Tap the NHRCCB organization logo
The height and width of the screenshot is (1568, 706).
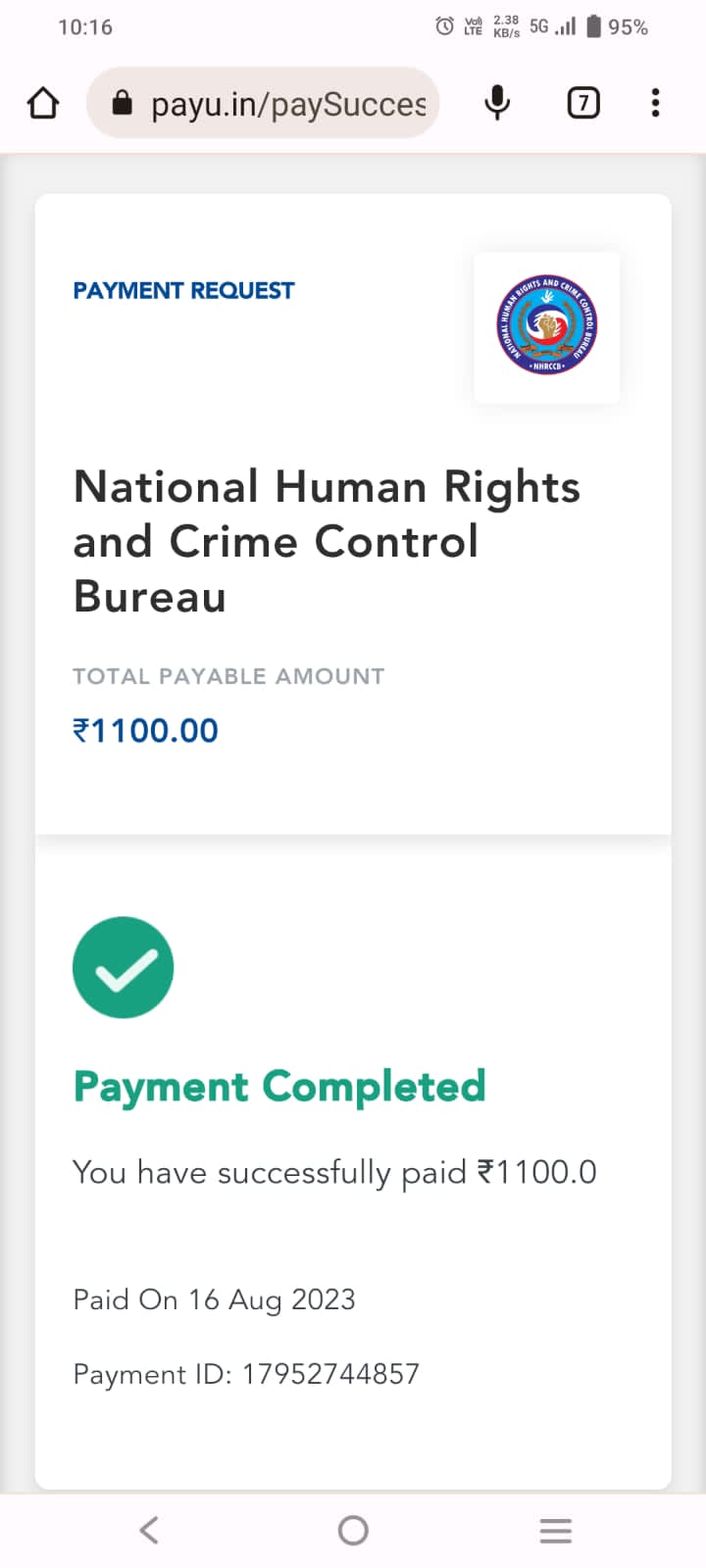pos(546,325)
